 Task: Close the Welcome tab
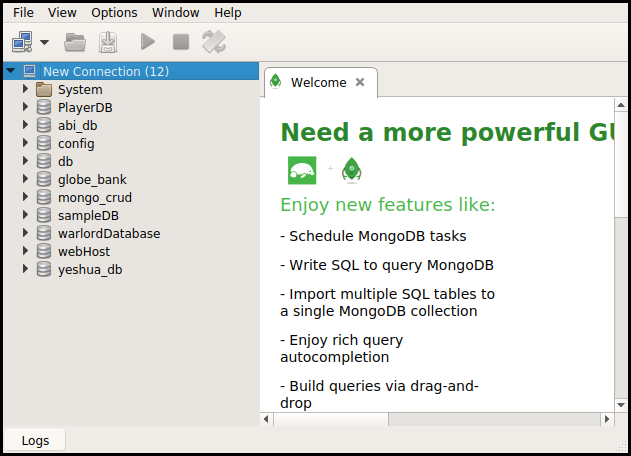[360, 82]
